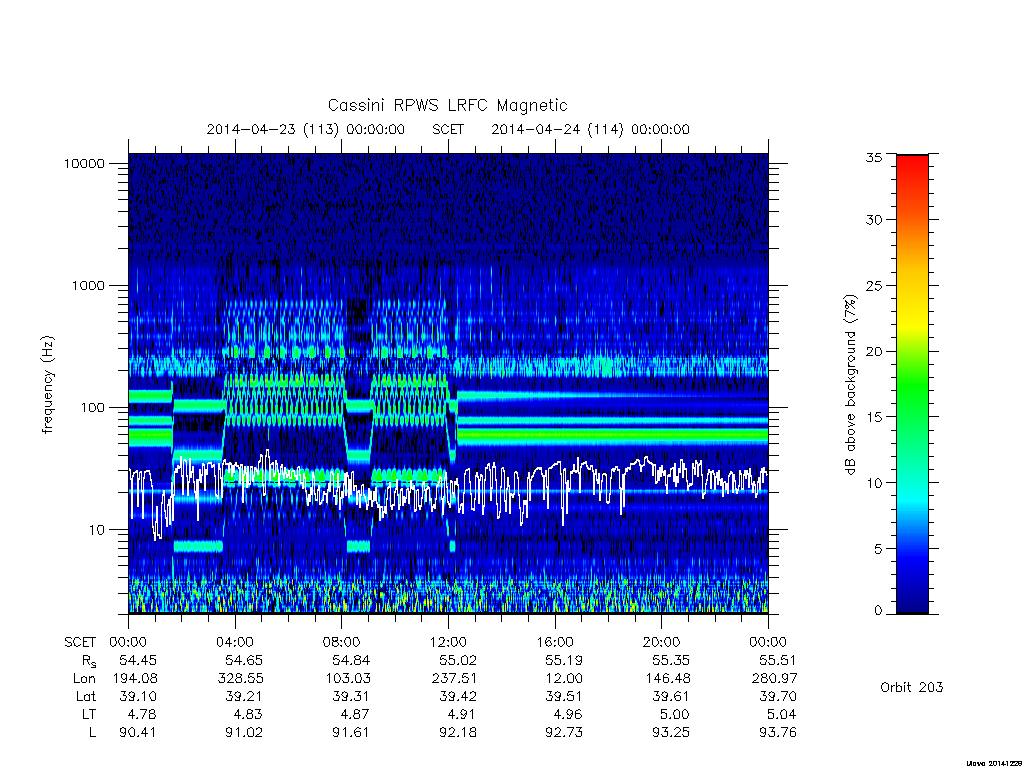
Task: Click the 04:00 SCET time tick label
Action: 235,642
